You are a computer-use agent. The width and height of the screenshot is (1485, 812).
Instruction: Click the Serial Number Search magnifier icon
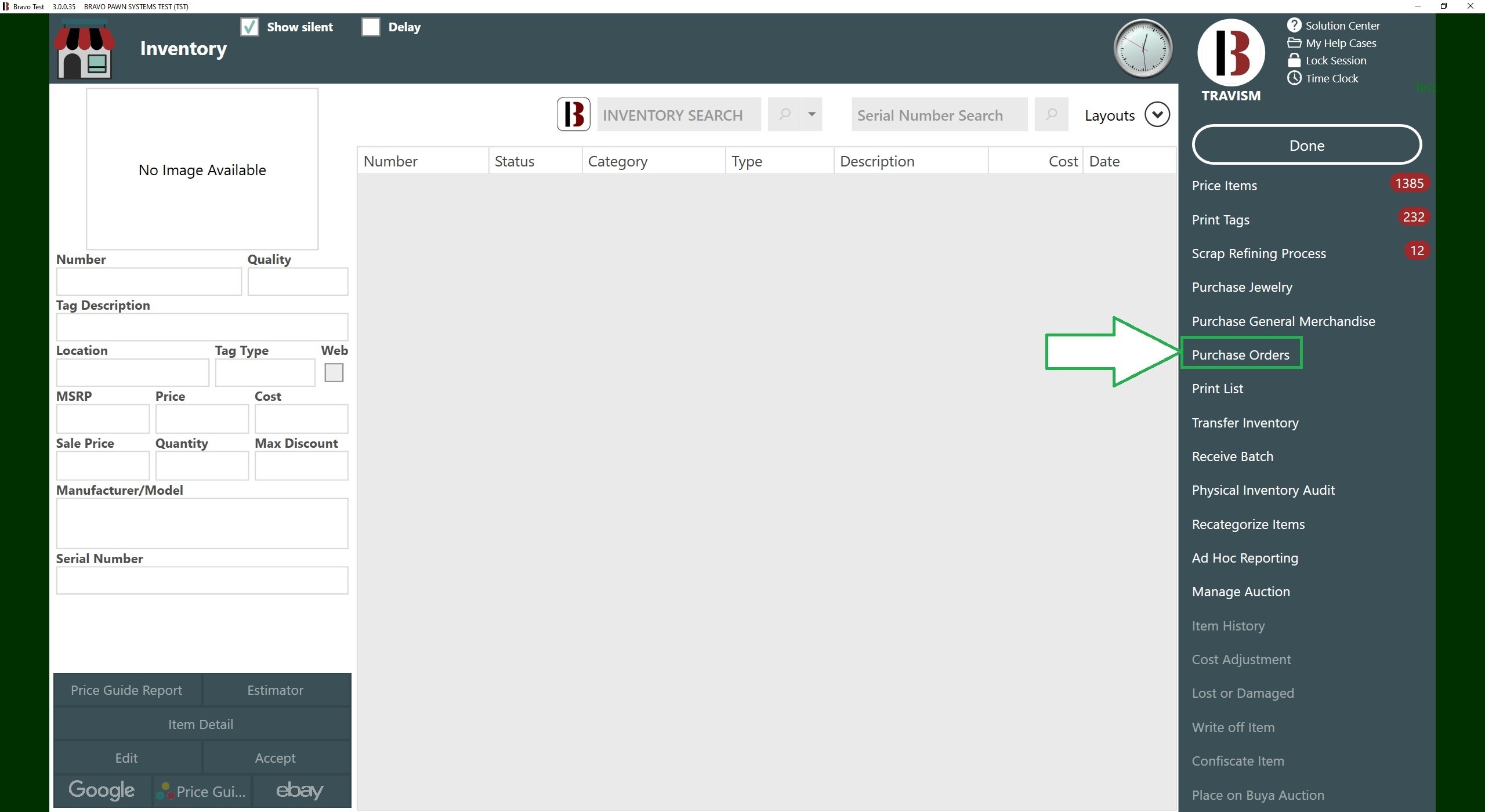pyautogui.click(x=1051, y=114)
